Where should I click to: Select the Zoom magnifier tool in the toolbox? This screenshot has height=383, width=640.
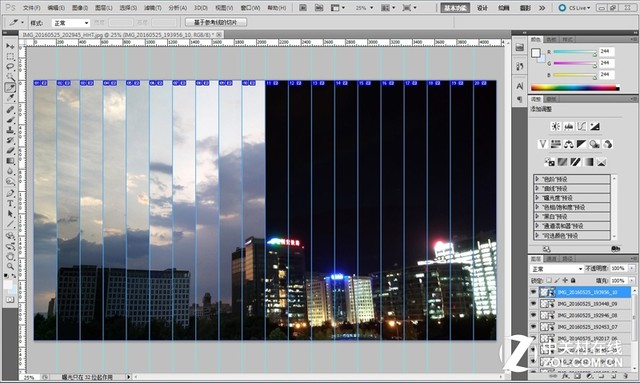[x=10, y=266]
